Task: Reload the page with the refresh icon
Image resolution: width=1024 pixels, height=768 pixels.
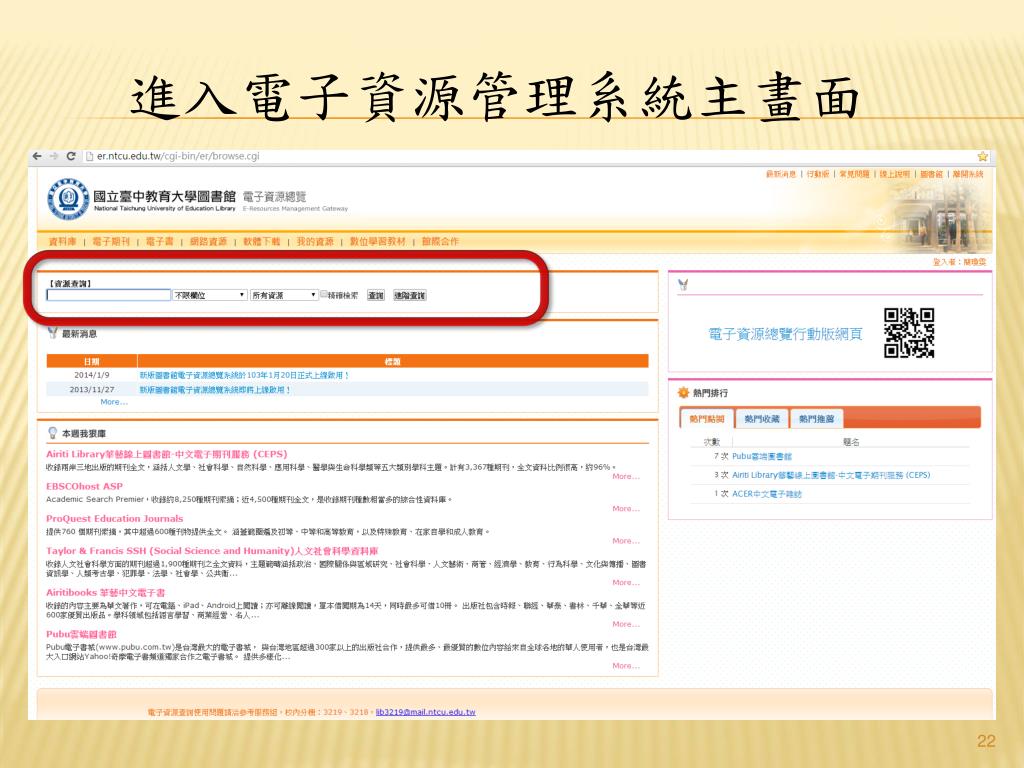Action: [x=71, y=156]
